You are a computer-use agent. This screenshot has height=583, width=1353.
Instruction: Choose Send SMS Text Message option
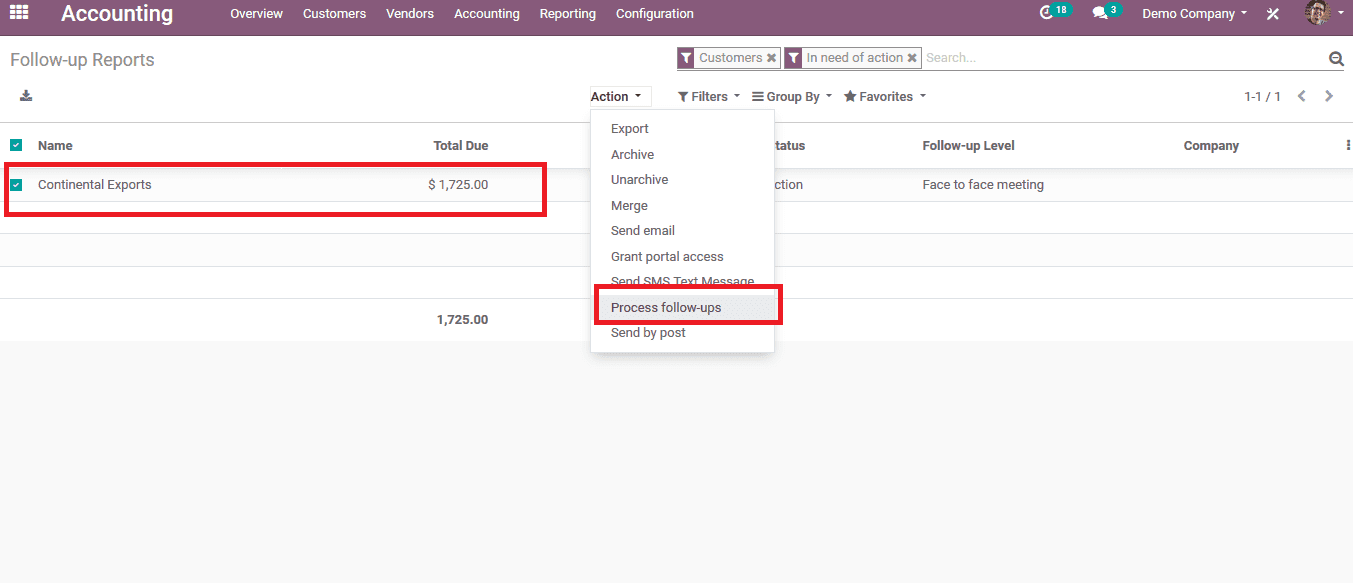point(682,282)
